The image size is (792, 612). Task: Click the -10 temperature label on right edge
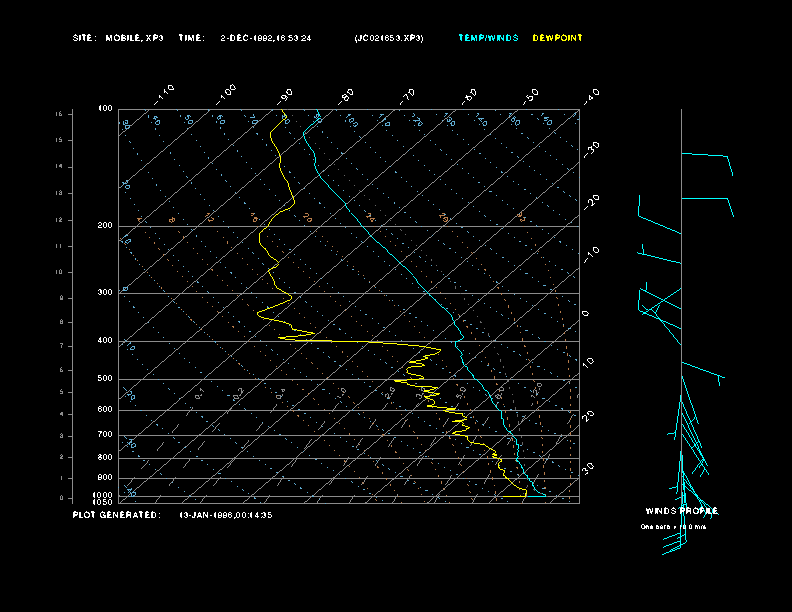click(591, 255)
